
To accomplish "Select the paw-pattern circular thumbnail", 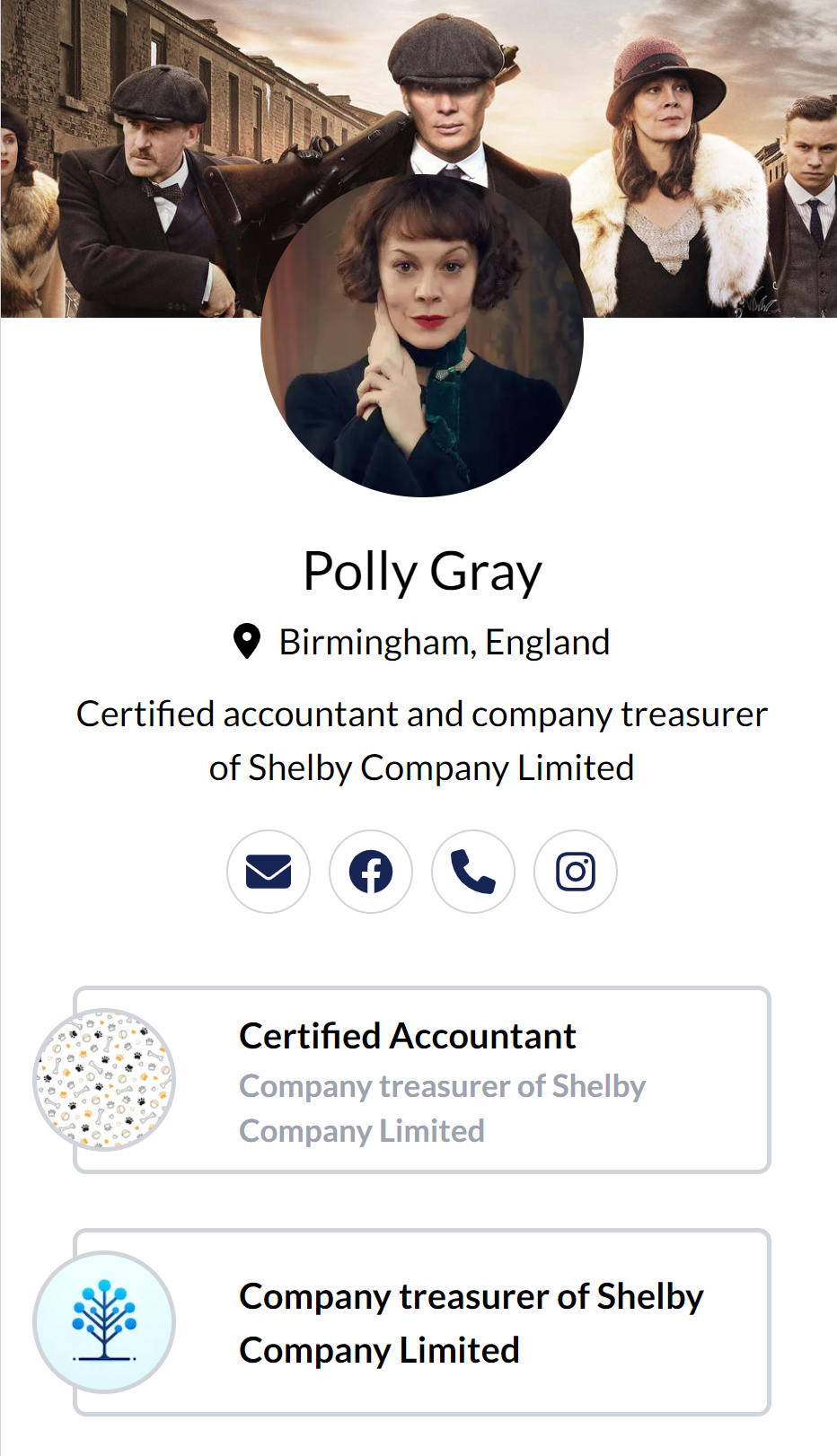I will tap(104, 1079).
